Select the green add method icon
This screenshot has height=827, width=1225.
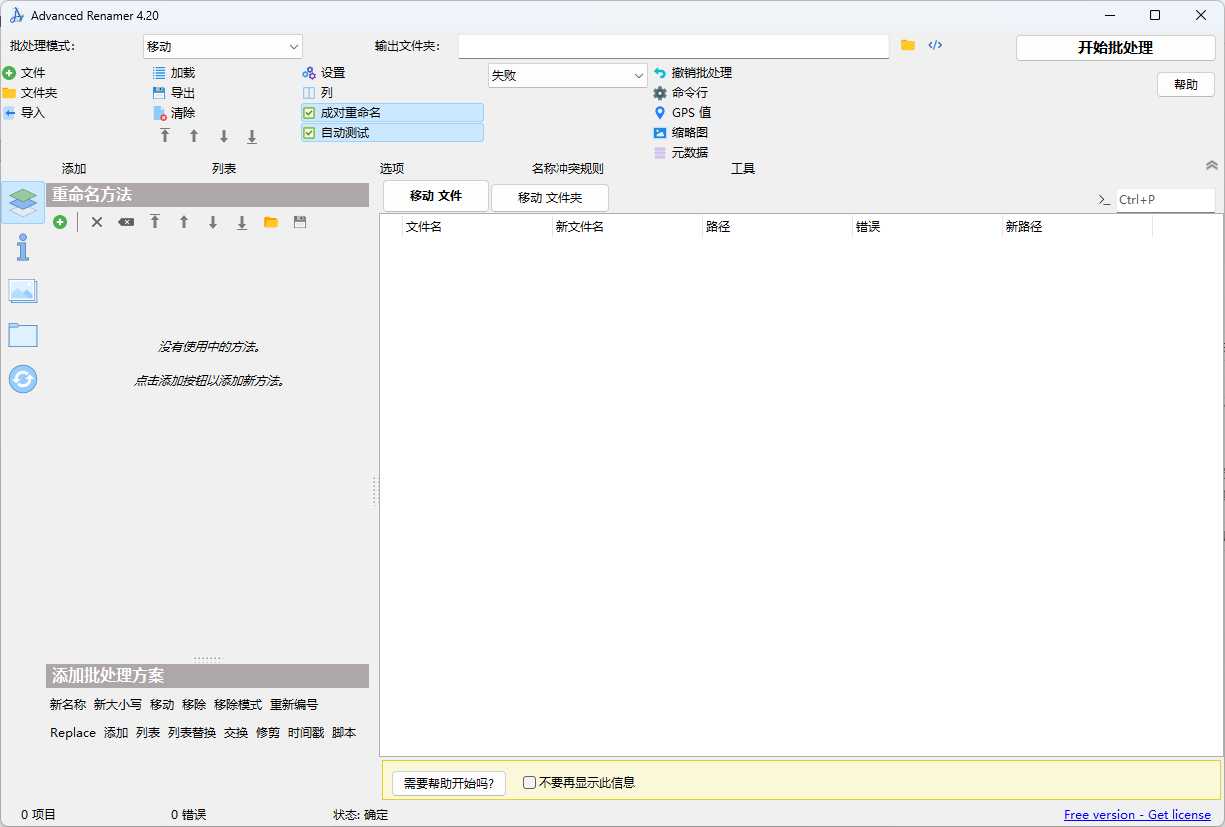[x=60, y=221]
